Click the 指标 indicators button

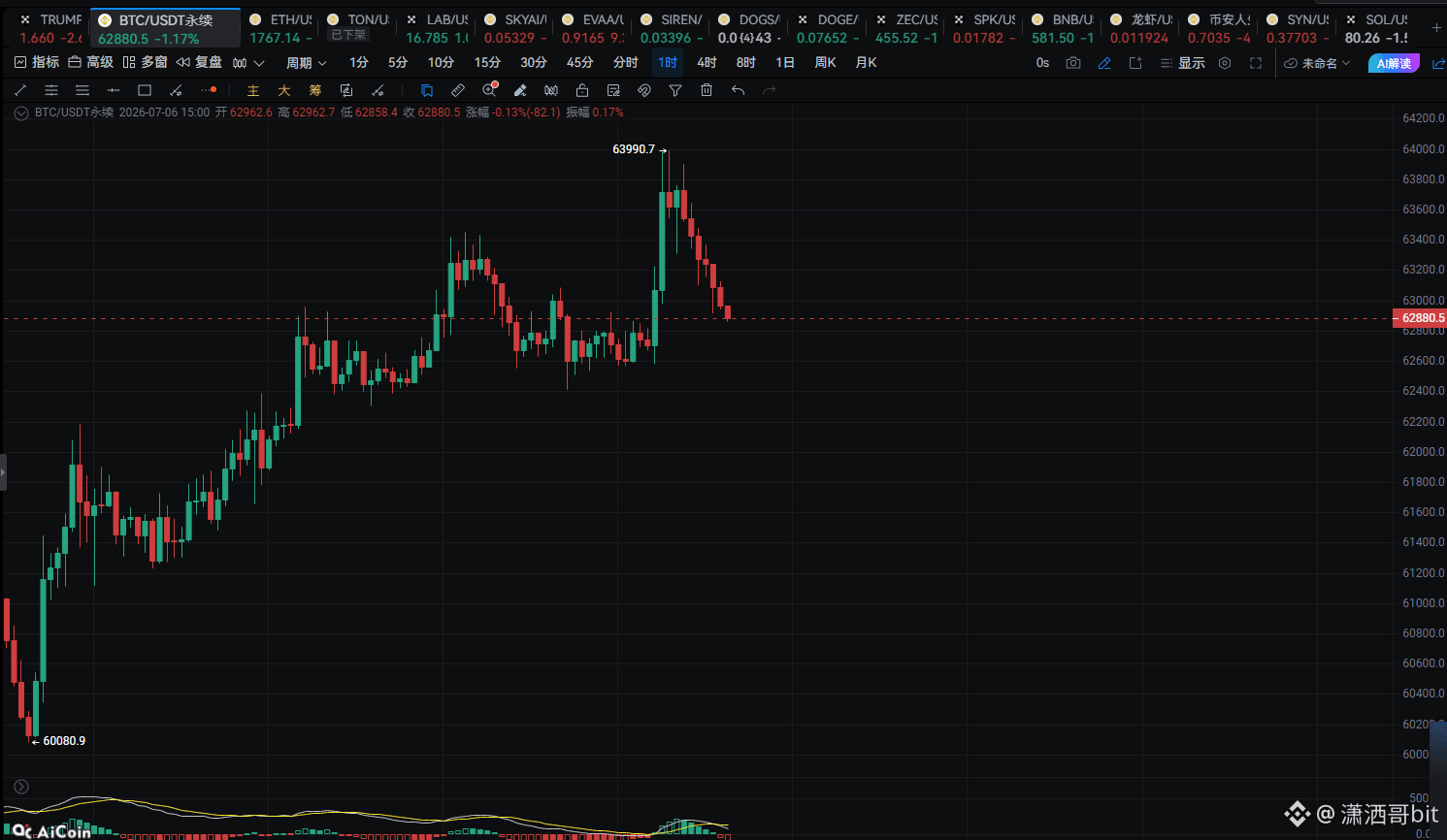coord(37,63)
